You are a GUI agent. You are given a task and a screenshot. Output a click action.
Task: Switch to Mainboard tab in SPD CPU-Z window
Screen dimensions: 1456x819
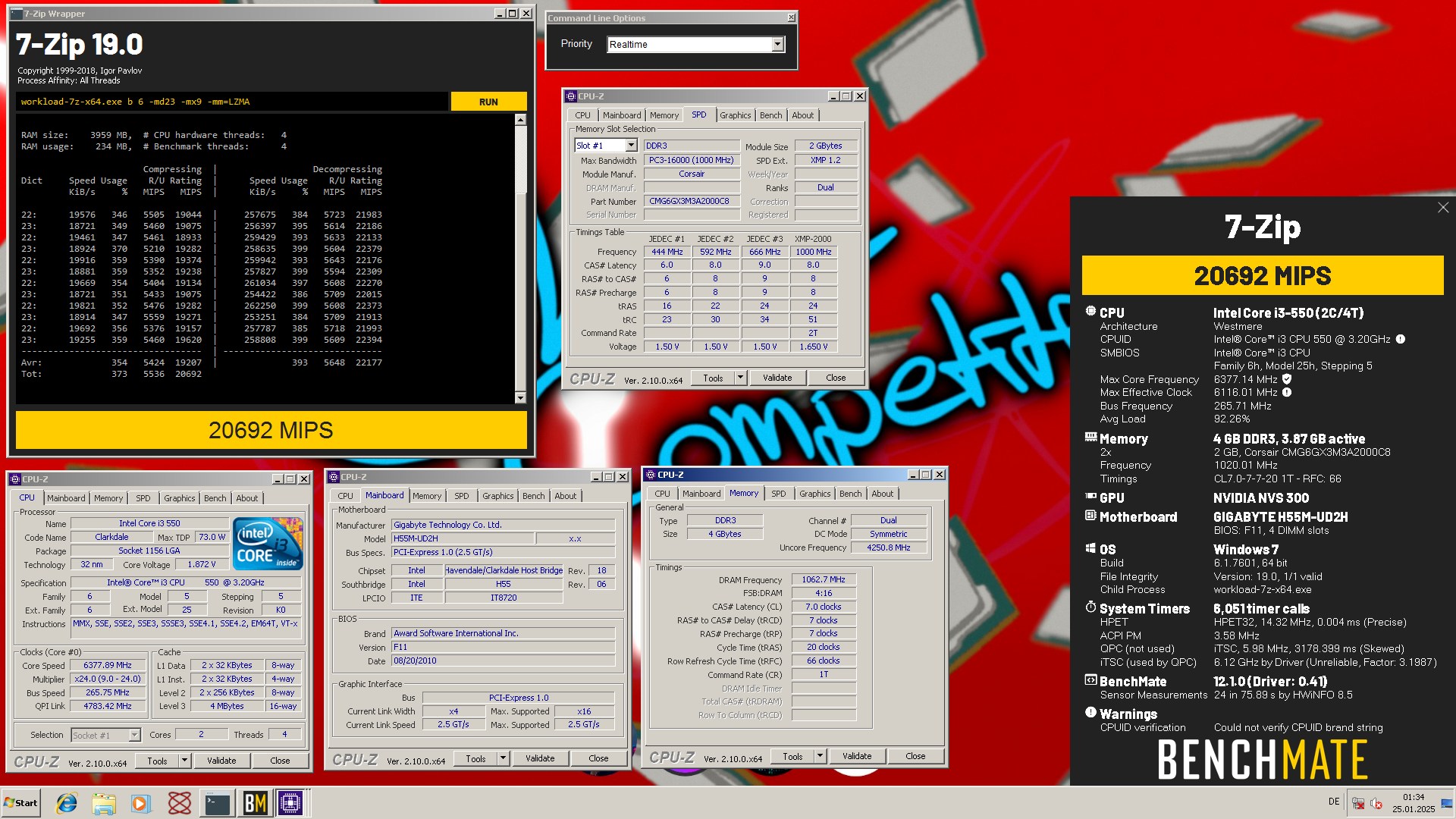[x=622, y=115]
